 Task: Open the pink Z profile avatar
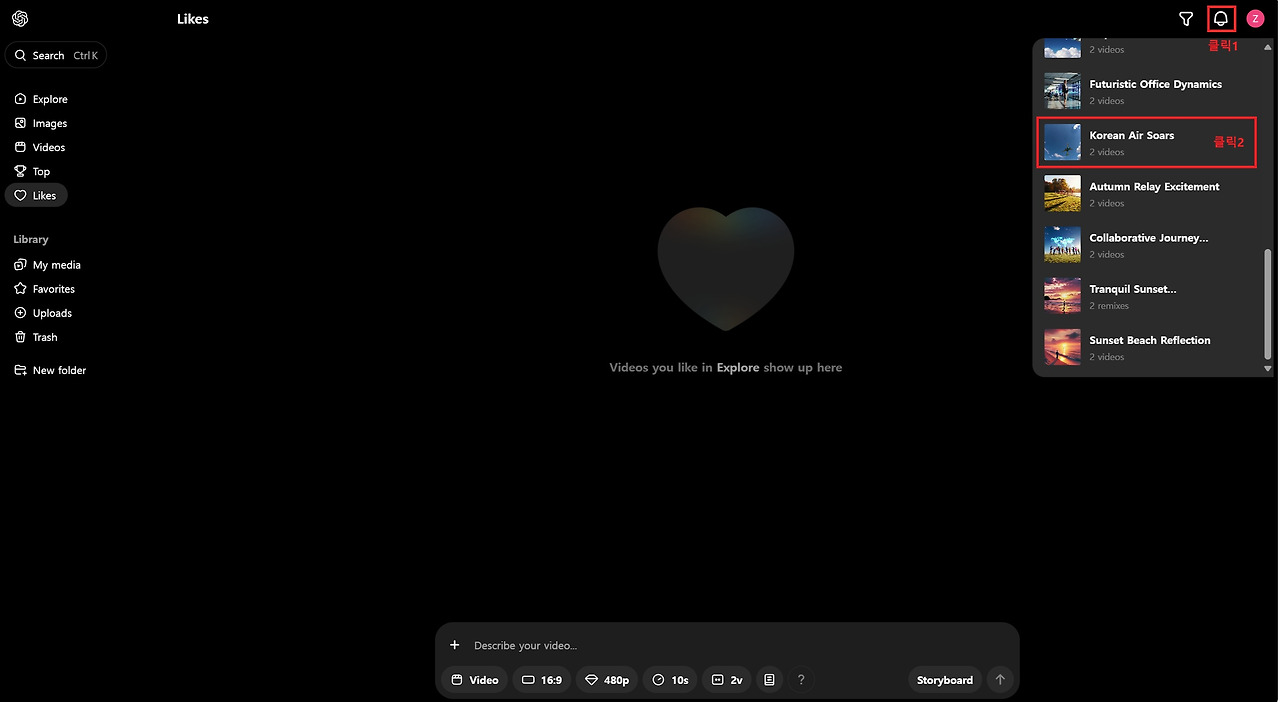point(1255,19)
